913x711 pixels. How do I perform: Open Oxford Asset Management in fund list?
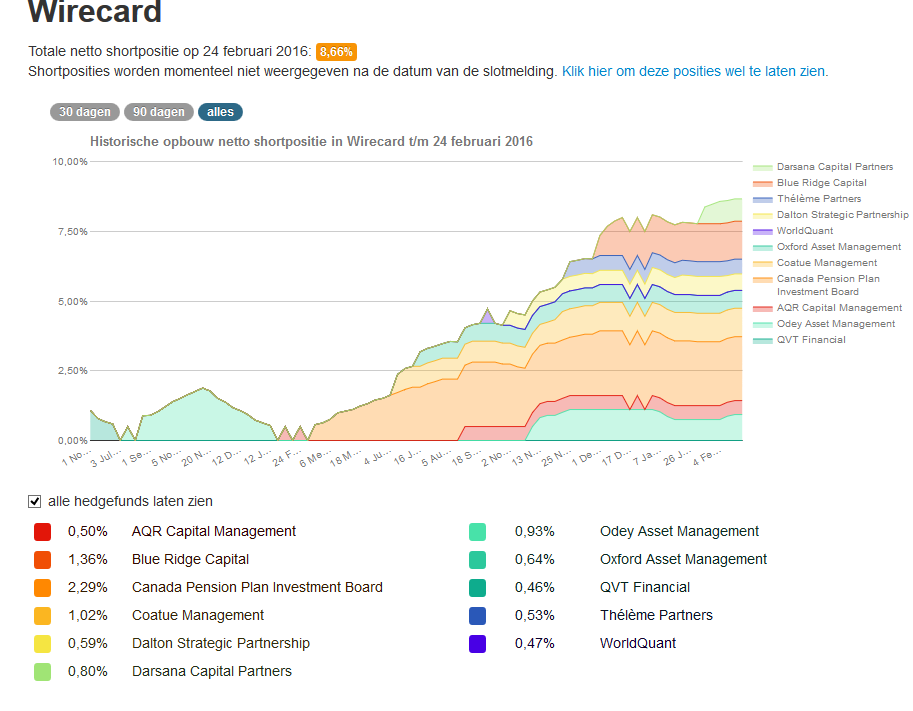pos(684,559)
